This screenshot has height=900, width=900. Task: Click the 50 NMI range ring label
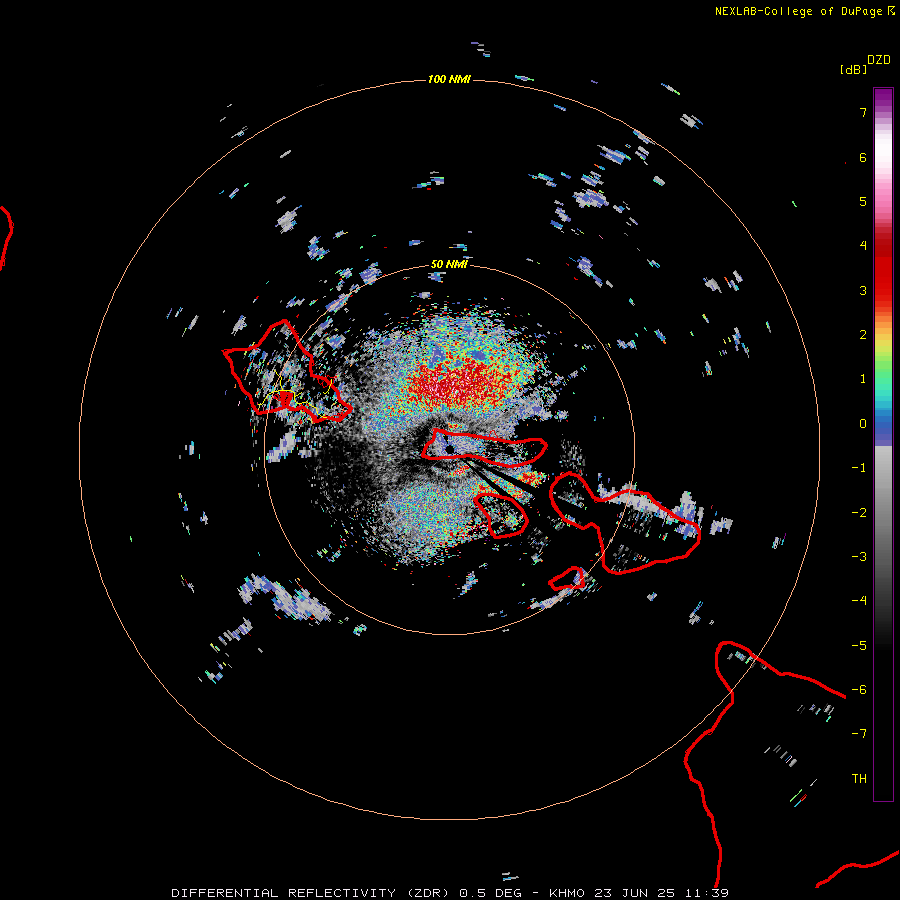coord(449,264)
